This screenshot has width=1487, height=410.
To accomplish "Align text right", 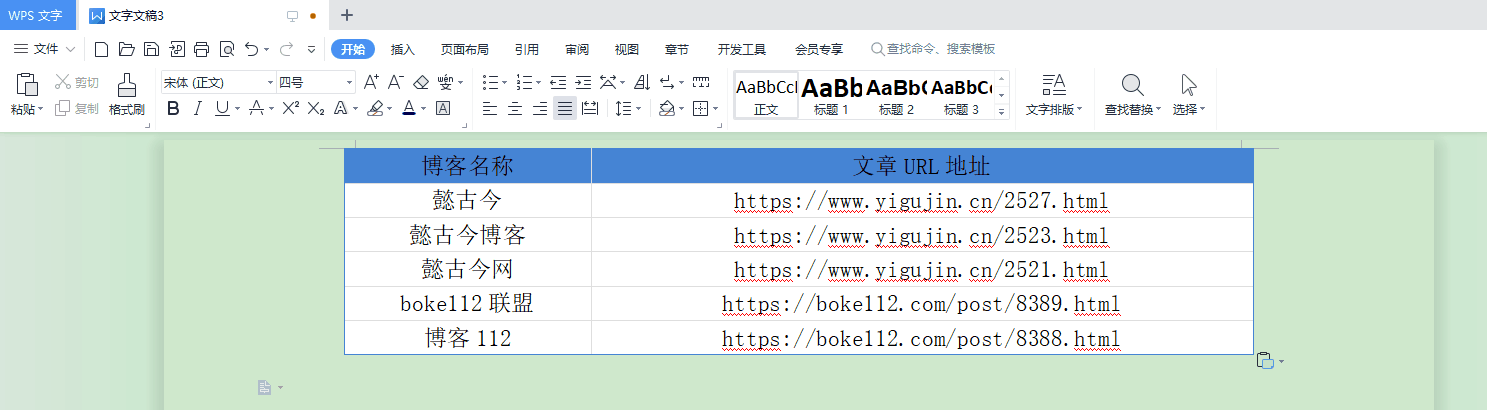I will coord(540,108).
